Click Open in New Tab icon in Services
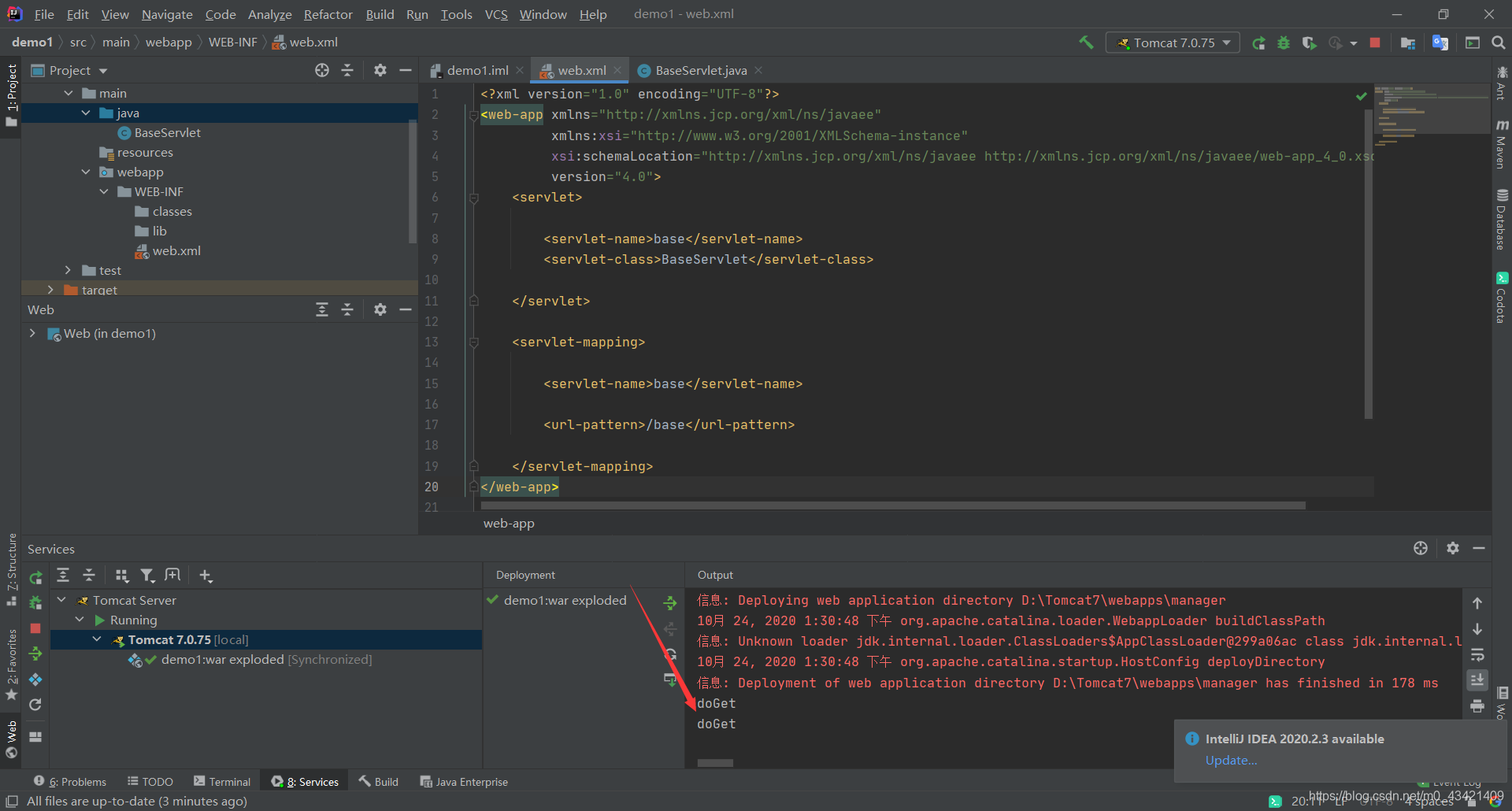Image resolution: width=1512 pixels, height=811 pixels. point(172,576)
